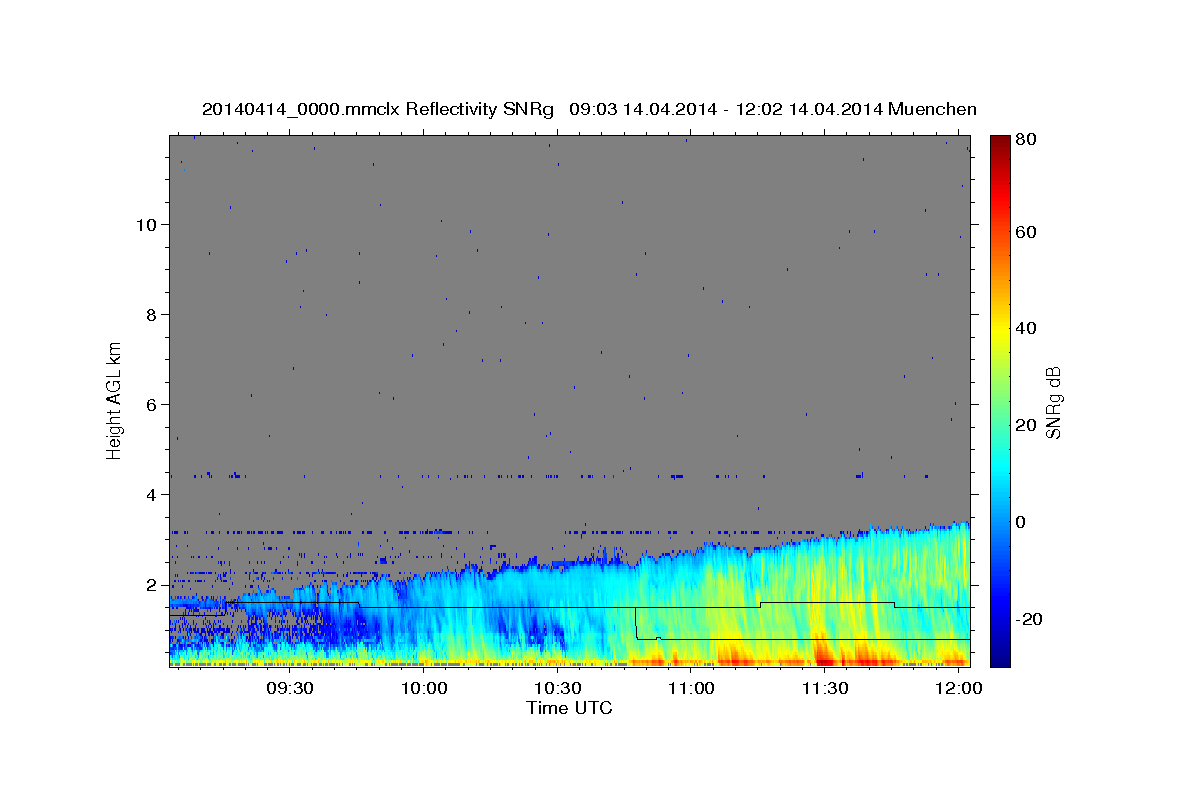This screenshot has height=800, width=1200.
Task: Click the colorbar value 80
Action: 1025,139
